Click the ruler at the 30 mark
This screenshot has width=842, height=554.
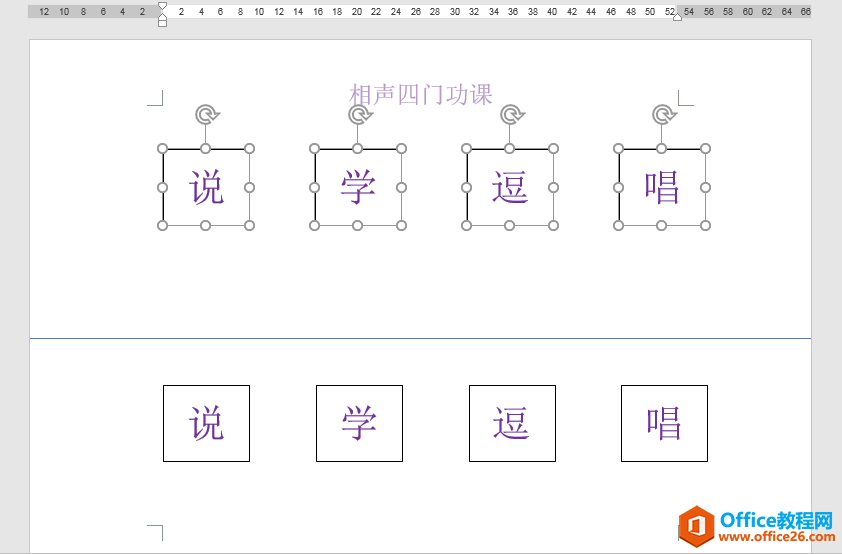(x=455, y=11)
